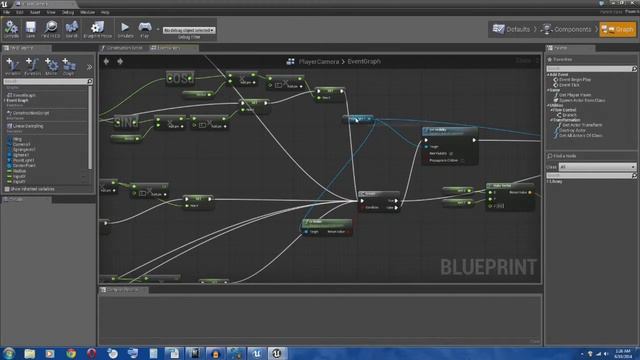Open Chrome from the Windows taskbar
This screenshot has width=640, height=360.
coord(71,353)
